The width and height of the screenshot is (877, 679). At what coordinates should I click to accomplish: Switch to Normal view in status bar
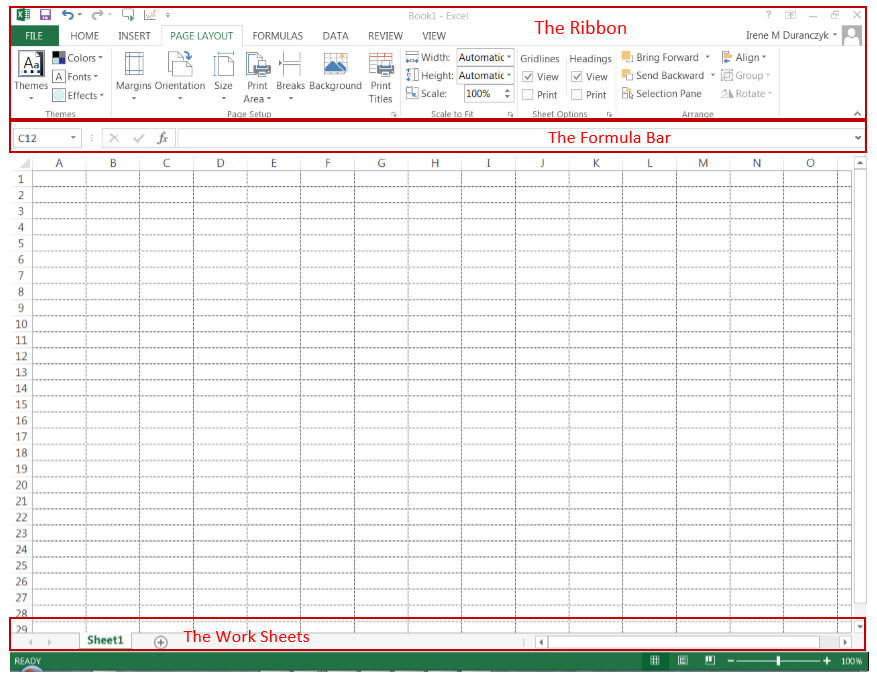pyautogui.click(x=654, y=661)
